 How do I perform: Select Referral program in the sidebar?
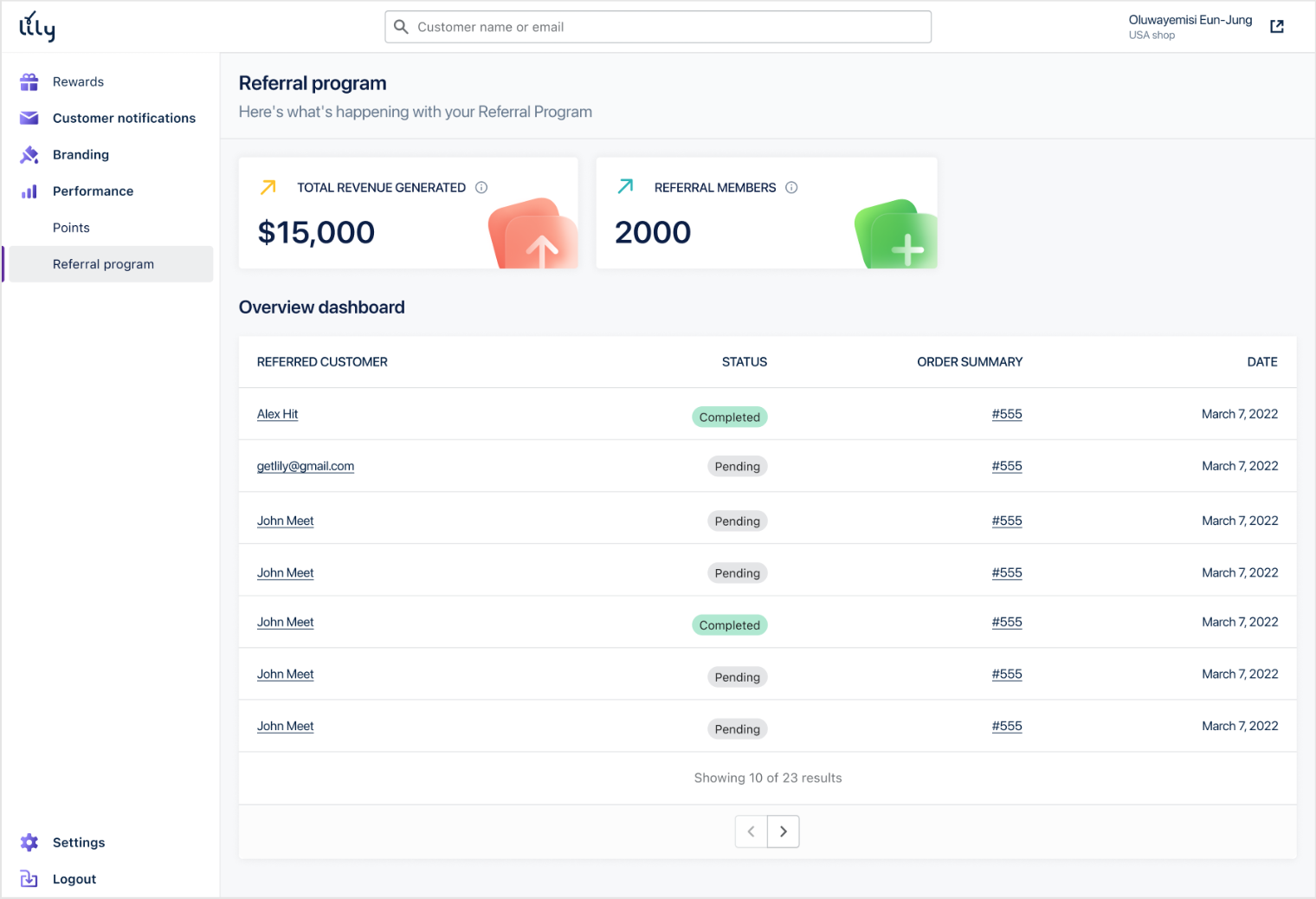click(103, 263)
